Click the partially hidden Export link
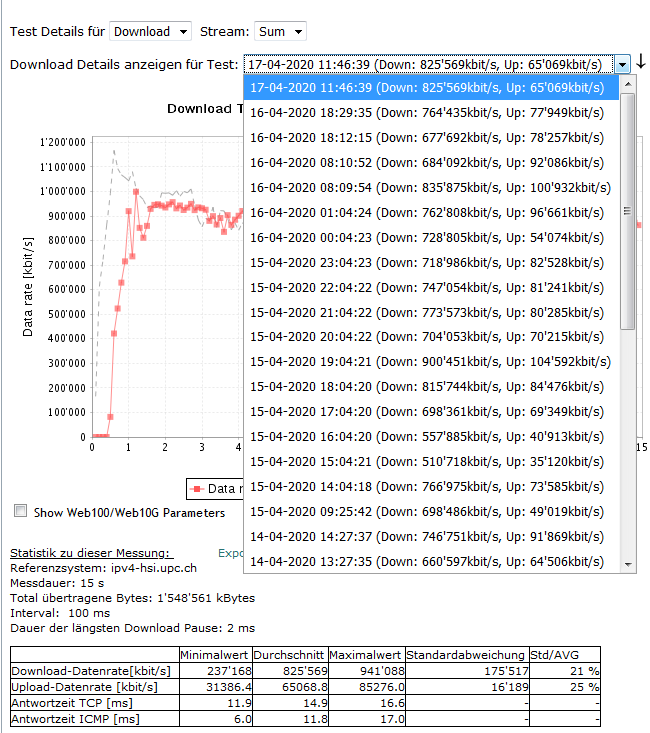Image resolution: width=650 pixels, height=733 pixels. click(230, 553)
